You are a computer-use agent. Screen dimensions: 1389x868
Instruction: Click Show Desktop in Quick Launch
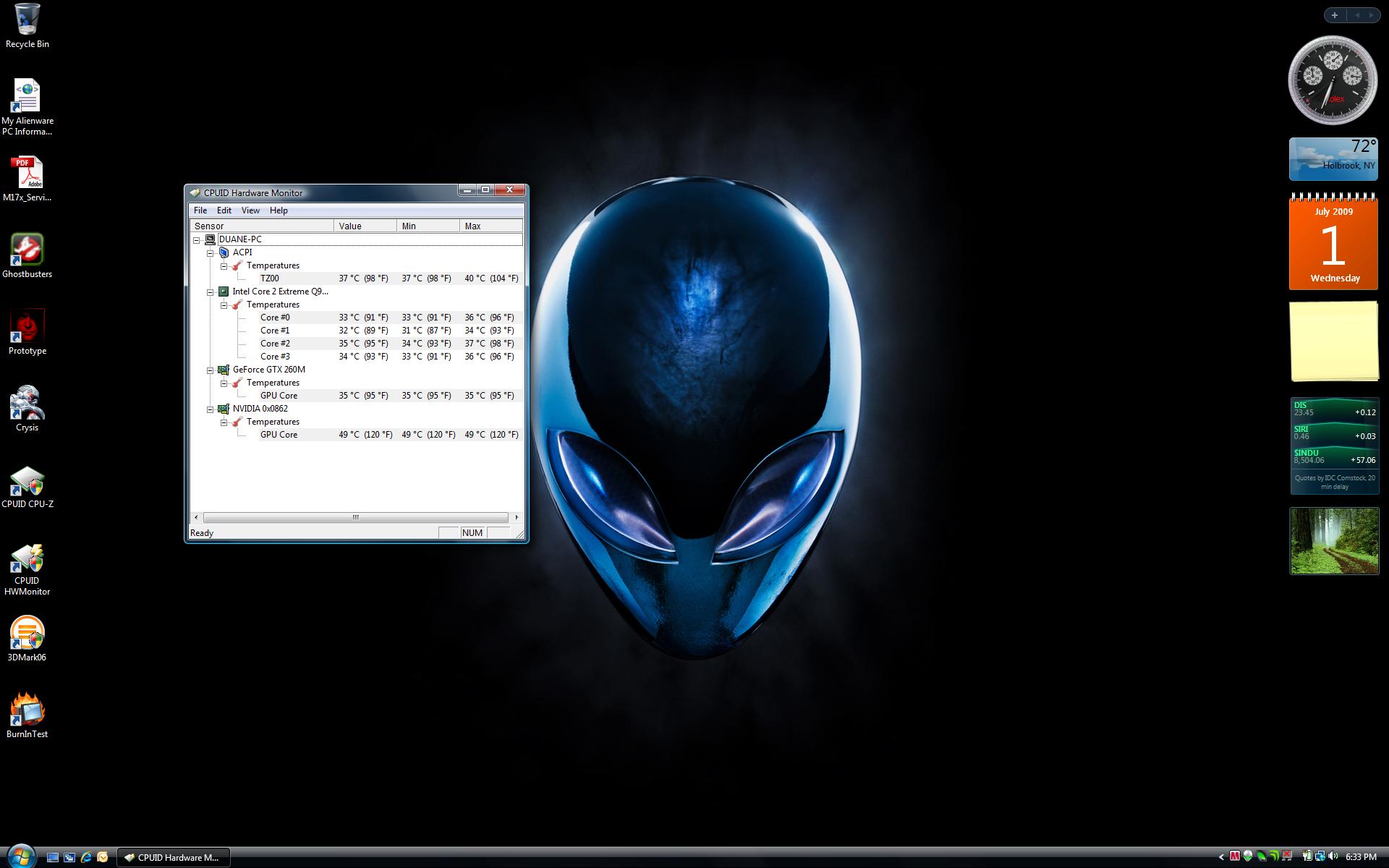pyautogui.click(x=53, y=857)
